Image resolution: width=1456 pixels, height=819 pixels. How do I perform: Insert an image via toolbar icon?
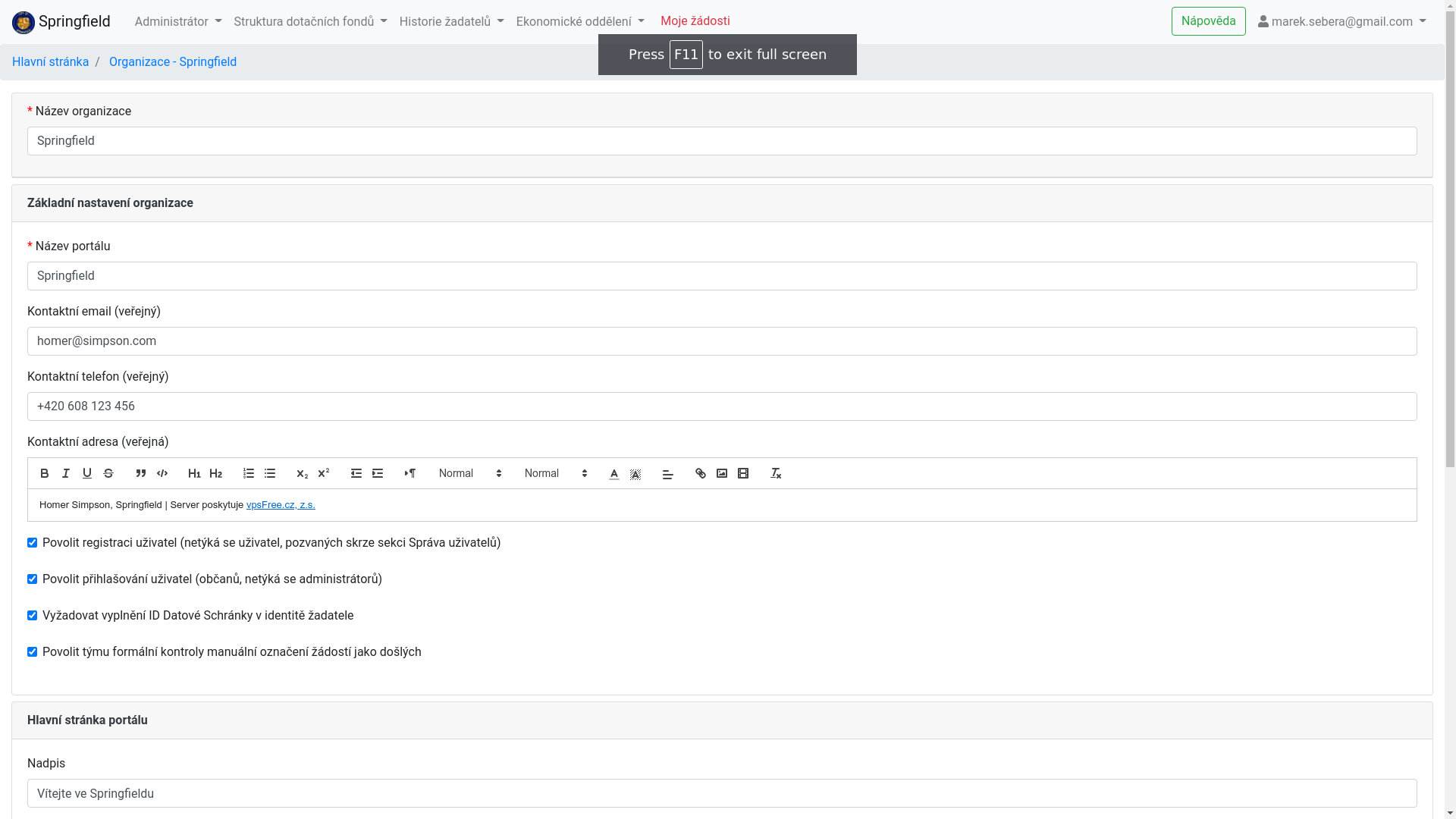pyautogui.click(x=722, y=473)
